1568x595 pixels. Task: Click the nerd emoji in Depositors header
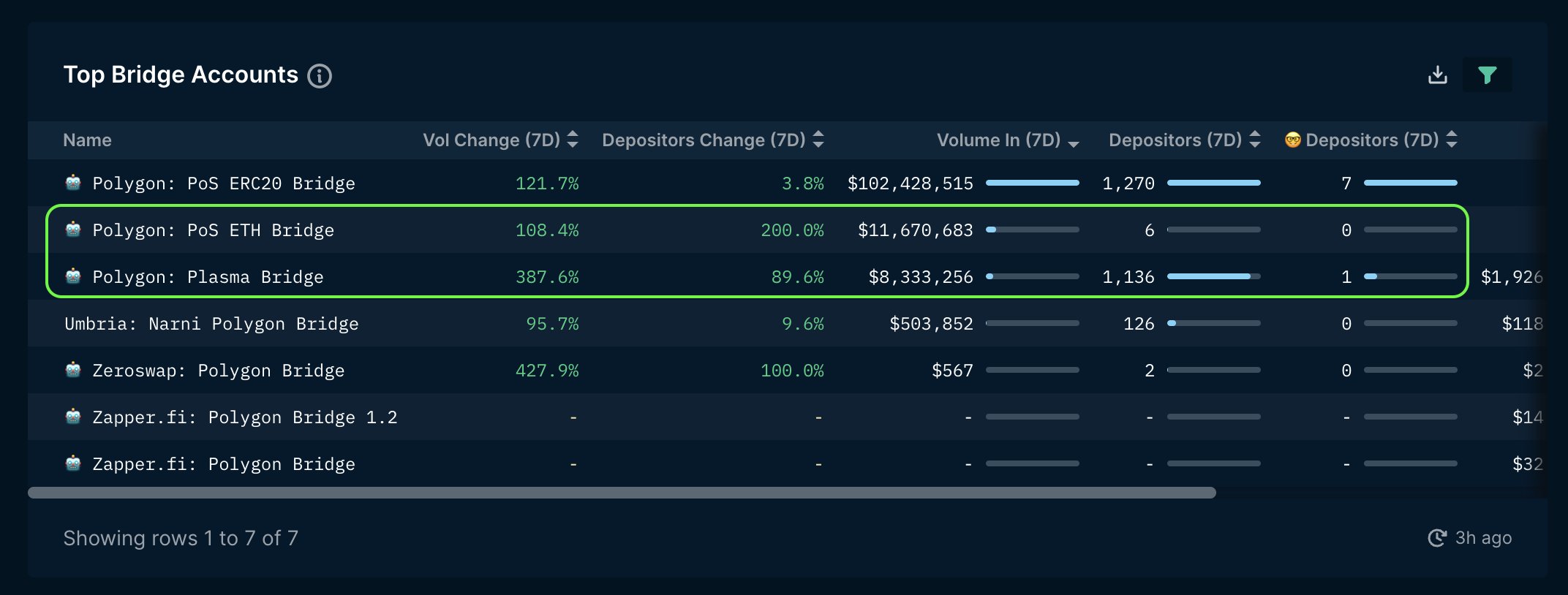click(1293, 140)
